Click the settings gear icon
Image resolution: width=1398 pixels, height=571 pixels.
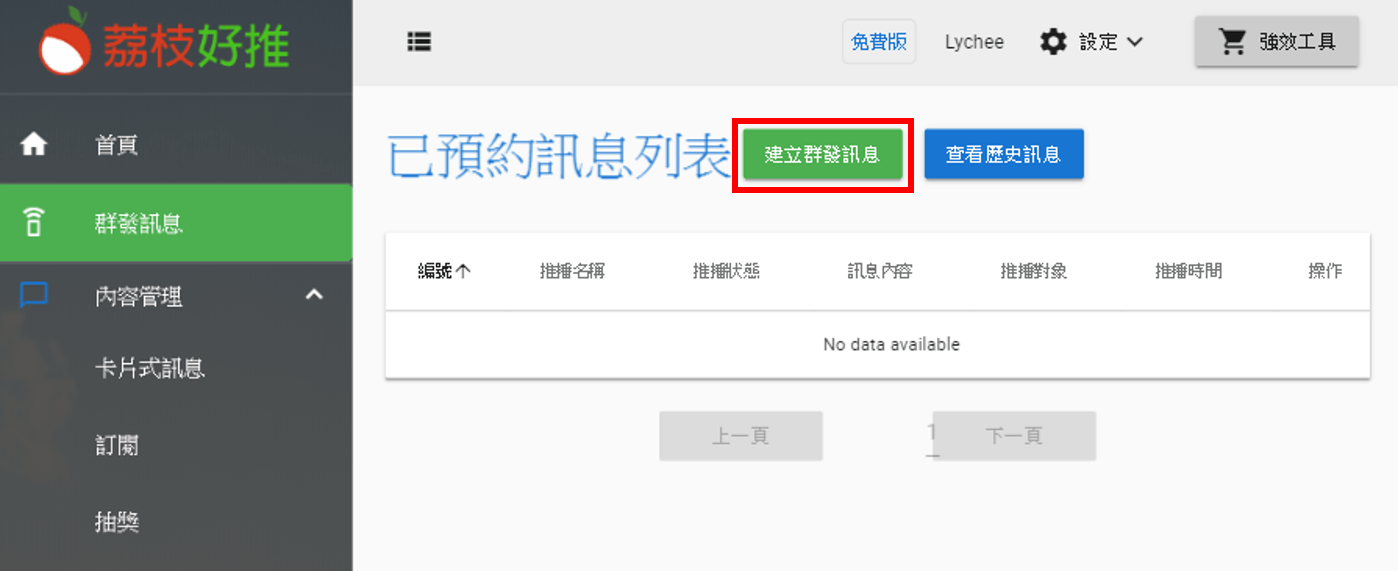click(x=1053, y=42)
